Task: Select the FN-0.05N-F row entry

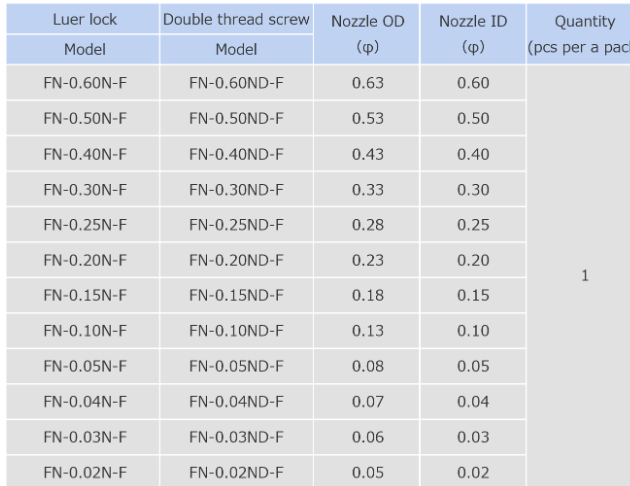Action: 85,366
